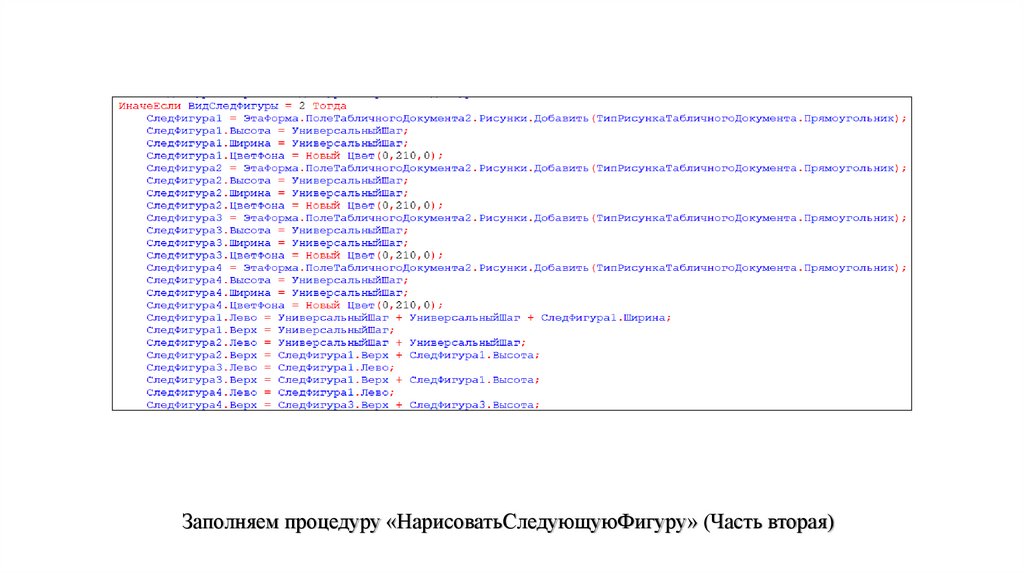Click the line "СледФигура3.ЦветФона = Новый Цвет(0,210,0);"
The width and height of the screenshot is (1024, 574).
click(x=295, y=255)
